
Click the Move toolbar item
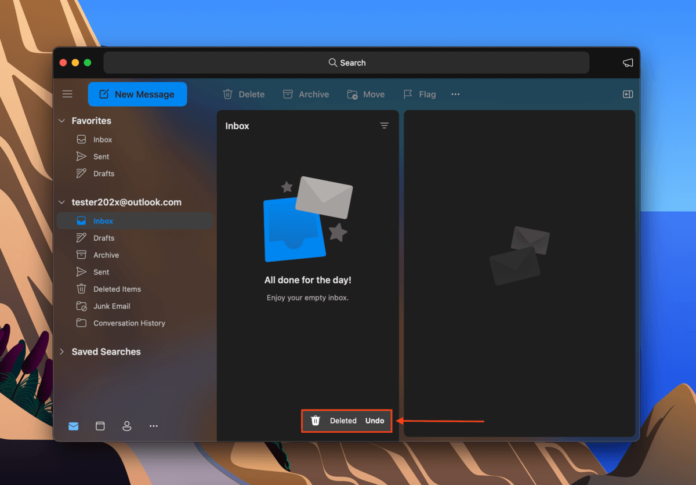point(365,94)
